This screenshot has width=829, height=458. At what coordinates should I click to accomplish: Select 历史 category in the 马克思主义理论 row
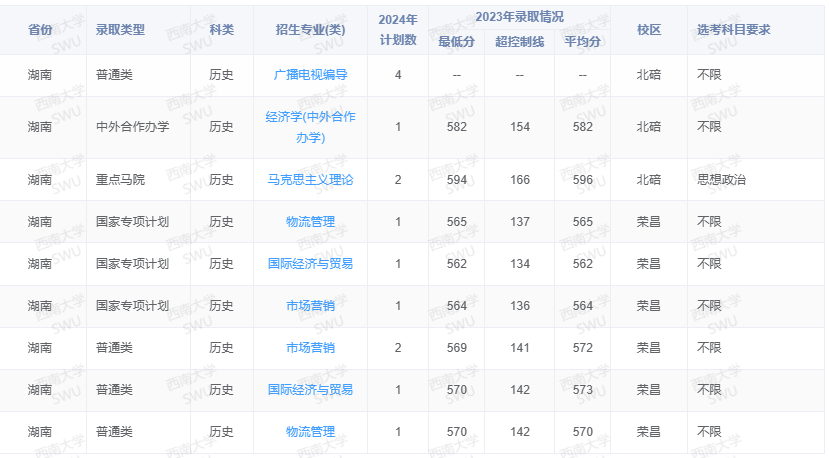tap(222, 180)
